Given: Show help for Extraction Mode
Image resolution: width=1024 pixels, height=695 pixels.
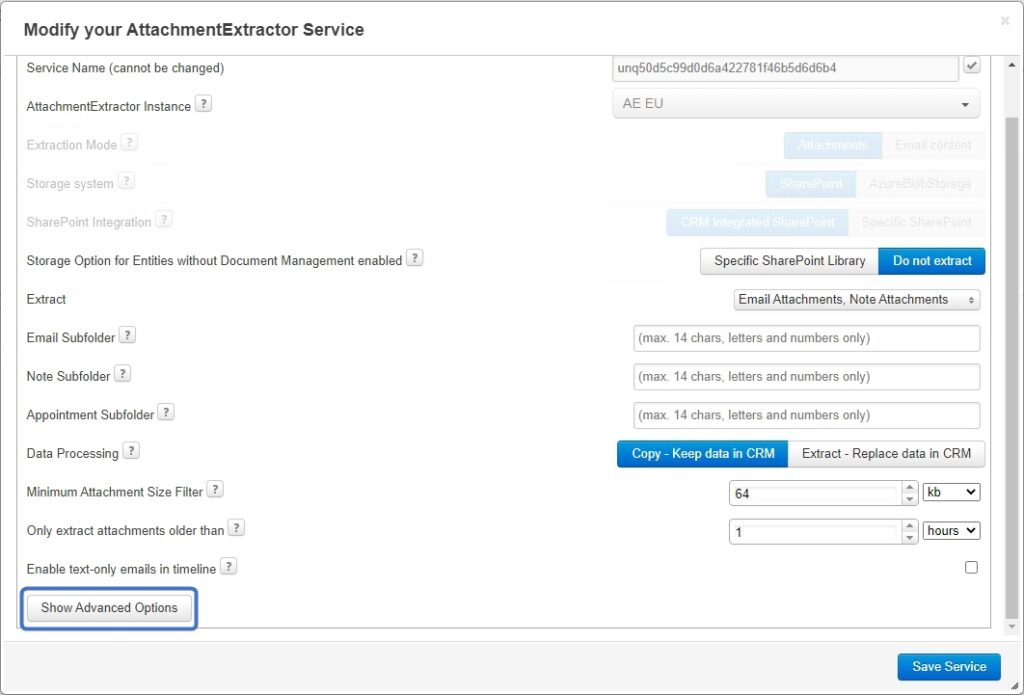Looking at the screenshot, I should pyautogui.click(x=129, y=142).
